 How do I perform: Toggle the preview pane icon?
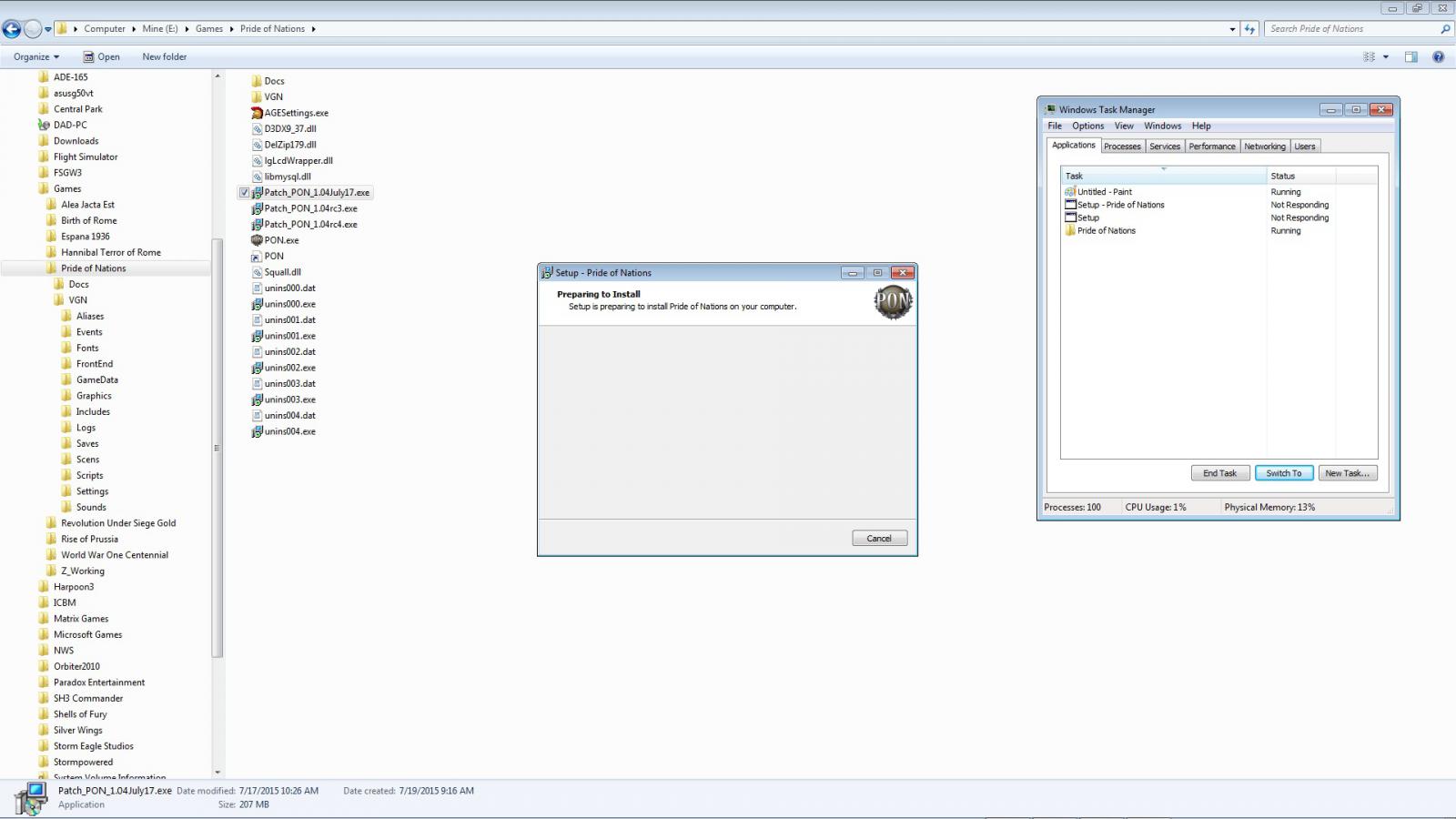coord(1410,56)
